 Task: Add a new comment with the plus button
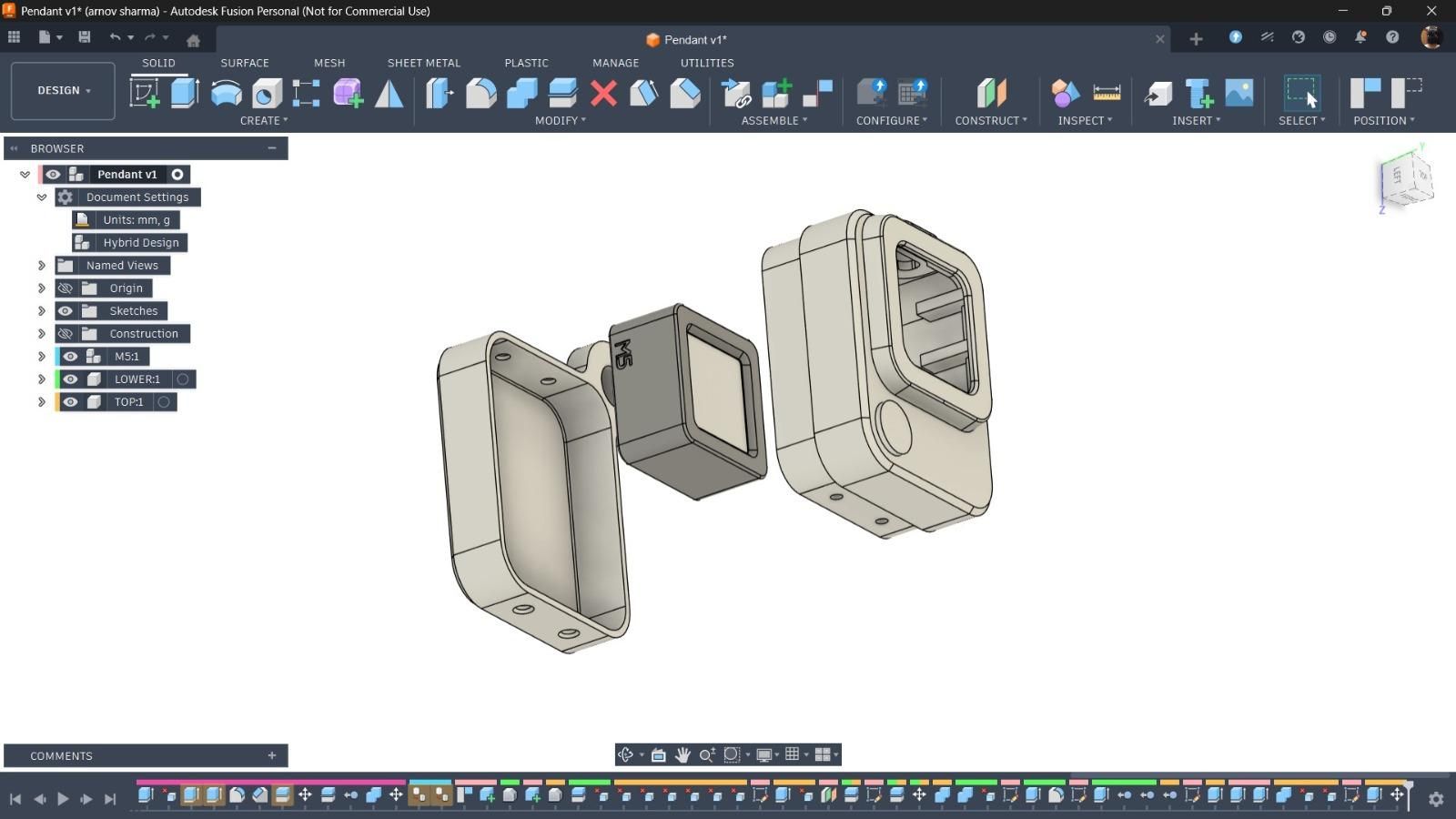271,755
